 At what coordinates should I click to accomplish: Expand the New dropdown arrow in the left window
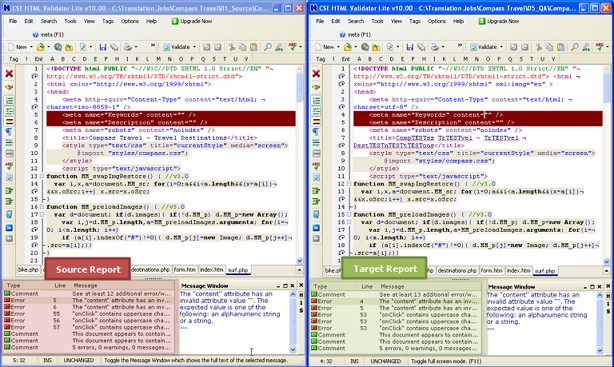click(31, 47)
